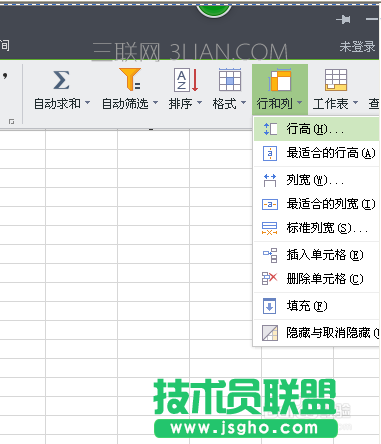Click the 工作表 label
The height and width of the screenshot is (444, 381).
pyautogui.click(x=331, y=104)
